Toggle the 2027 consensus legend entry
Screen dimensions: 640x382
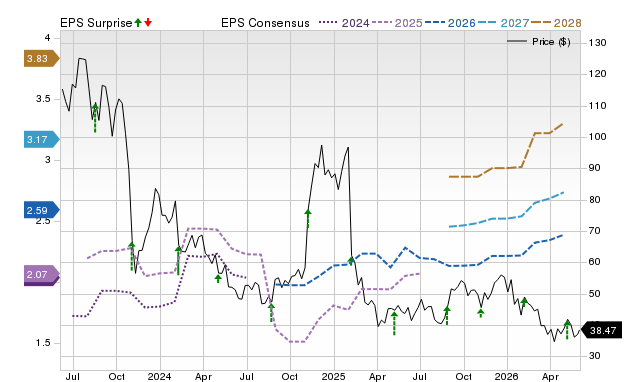[x=504, y=23]
